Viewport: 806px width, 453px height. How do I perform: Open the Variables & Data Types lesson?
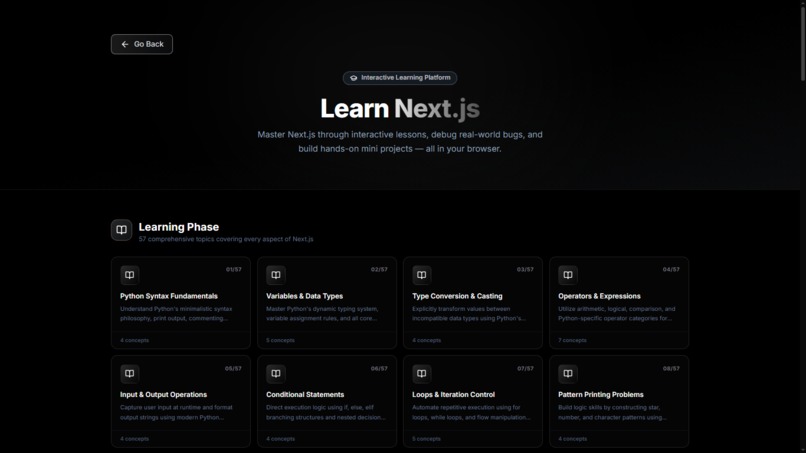[x=327, y=303]
